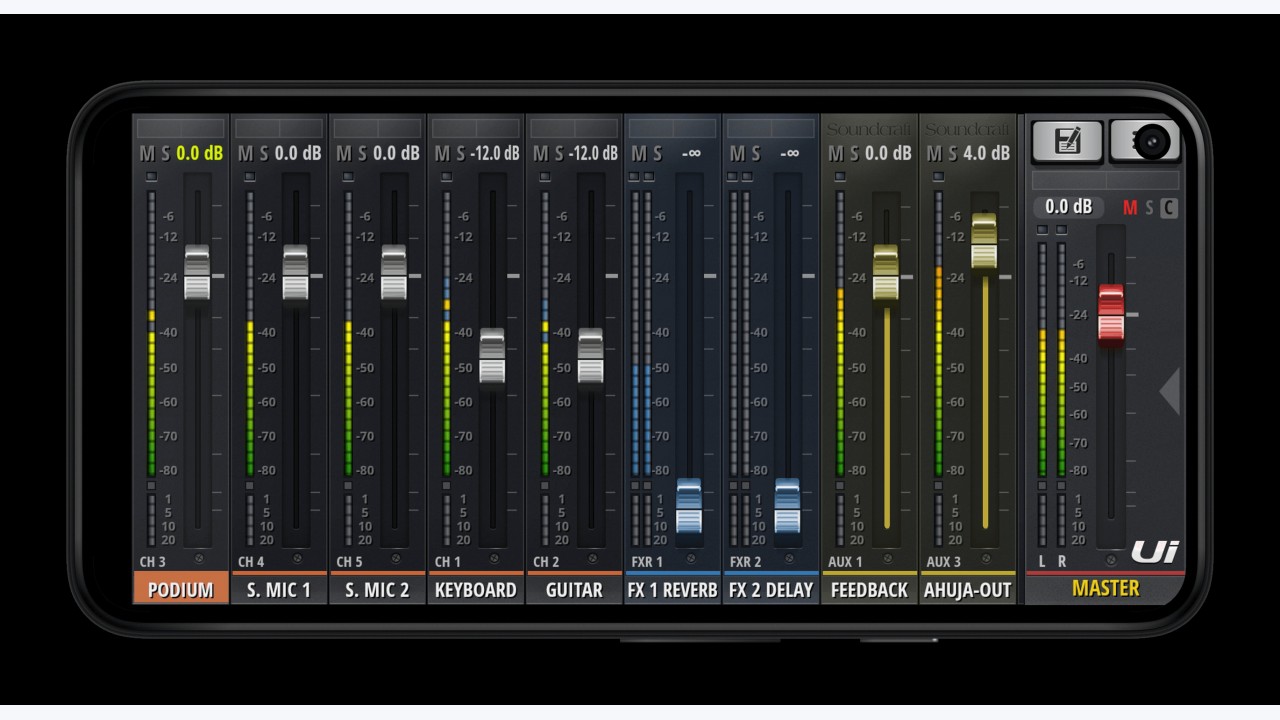Image resolution: width=1280 pixels, height=720 pixels.
Task: Mute the GUITAR channel
Action: pyautogui.click(x=540, y=154)
